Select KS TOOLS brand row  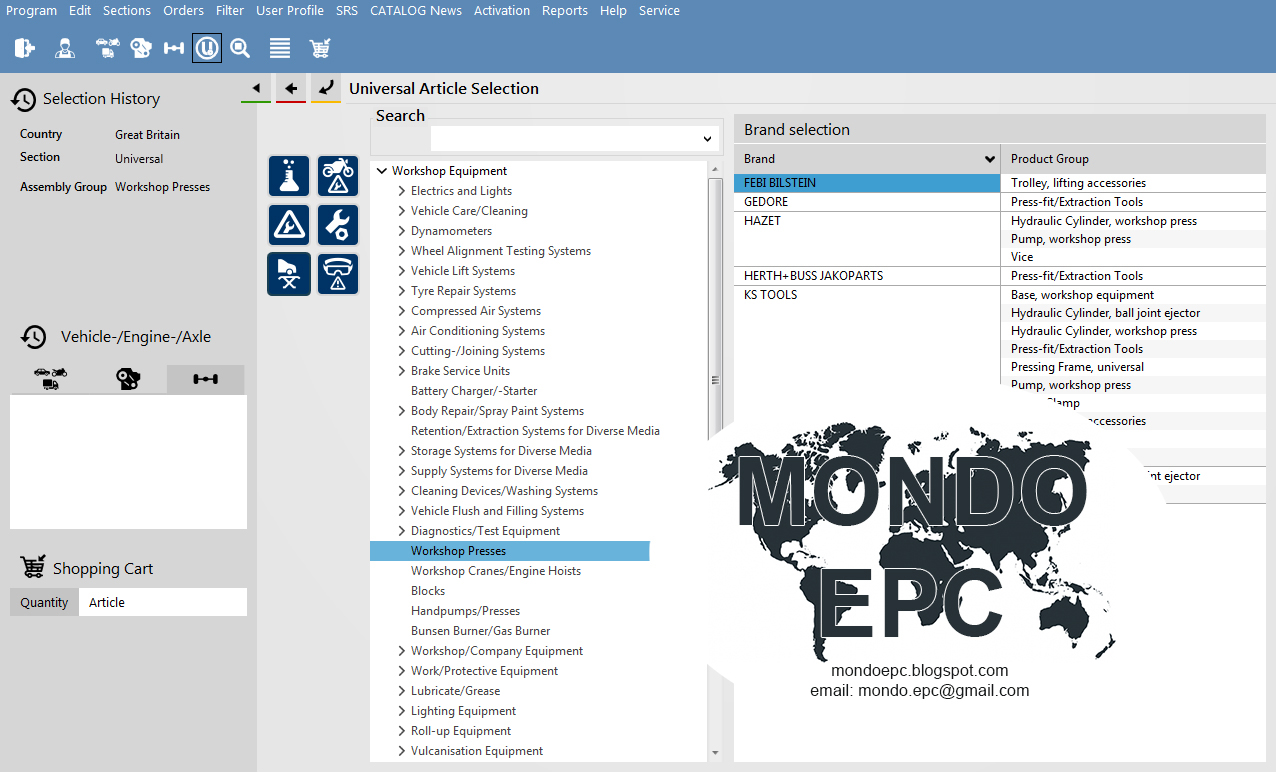coord(867,295)
